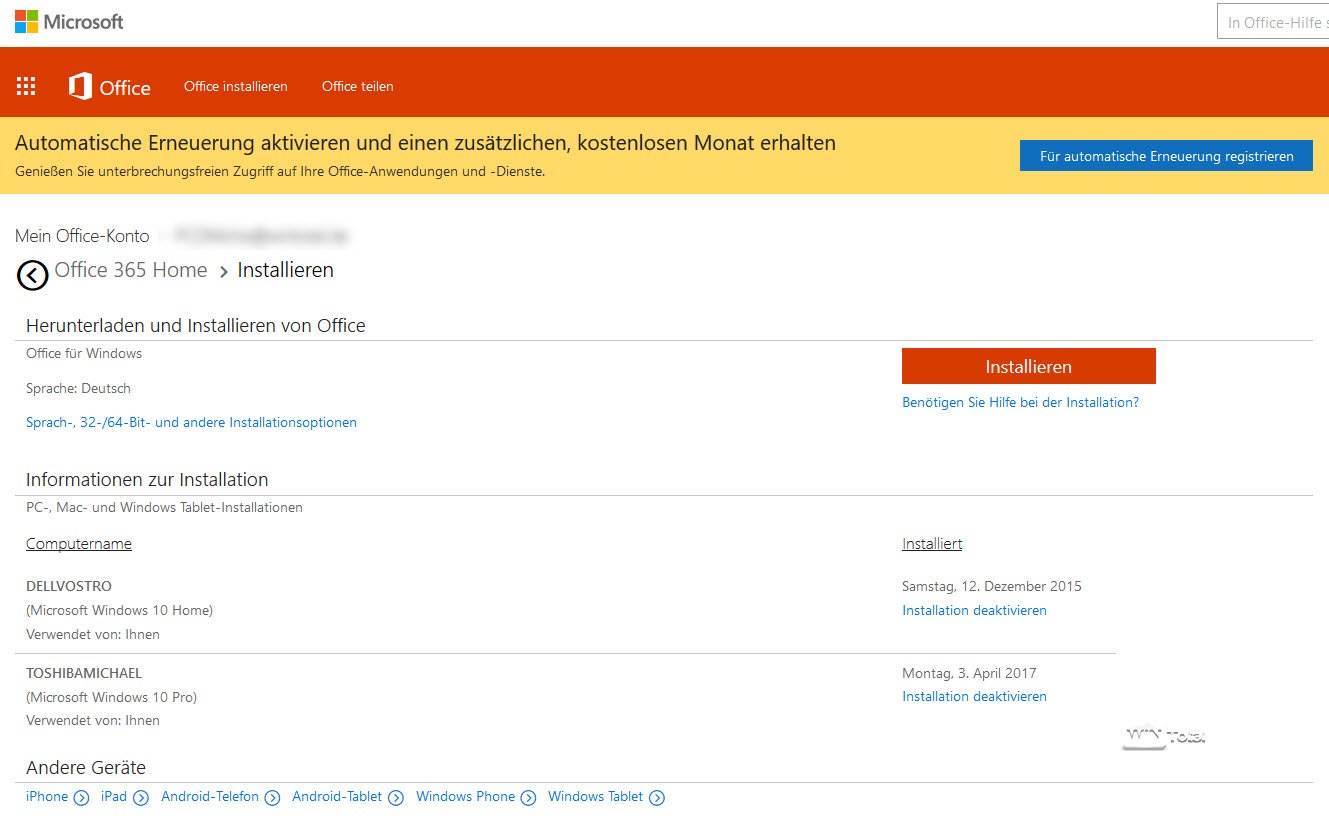This screenshot has height=830, width=1329.
Task: Open the iPhone link
Action: tap(47, 797)
